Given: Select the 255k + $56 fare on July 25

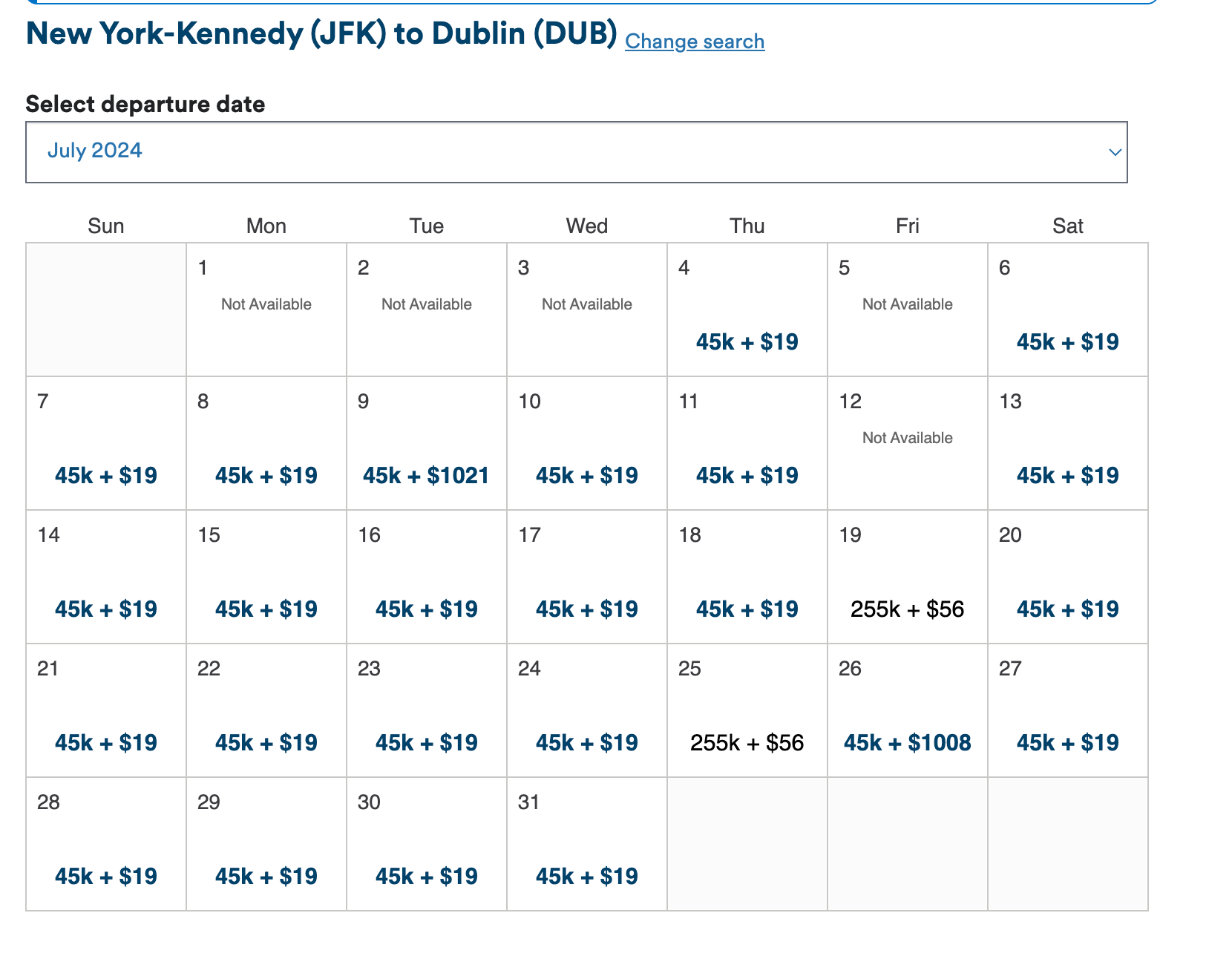Looking at the screenshot, I should click(x=747, y=742).
